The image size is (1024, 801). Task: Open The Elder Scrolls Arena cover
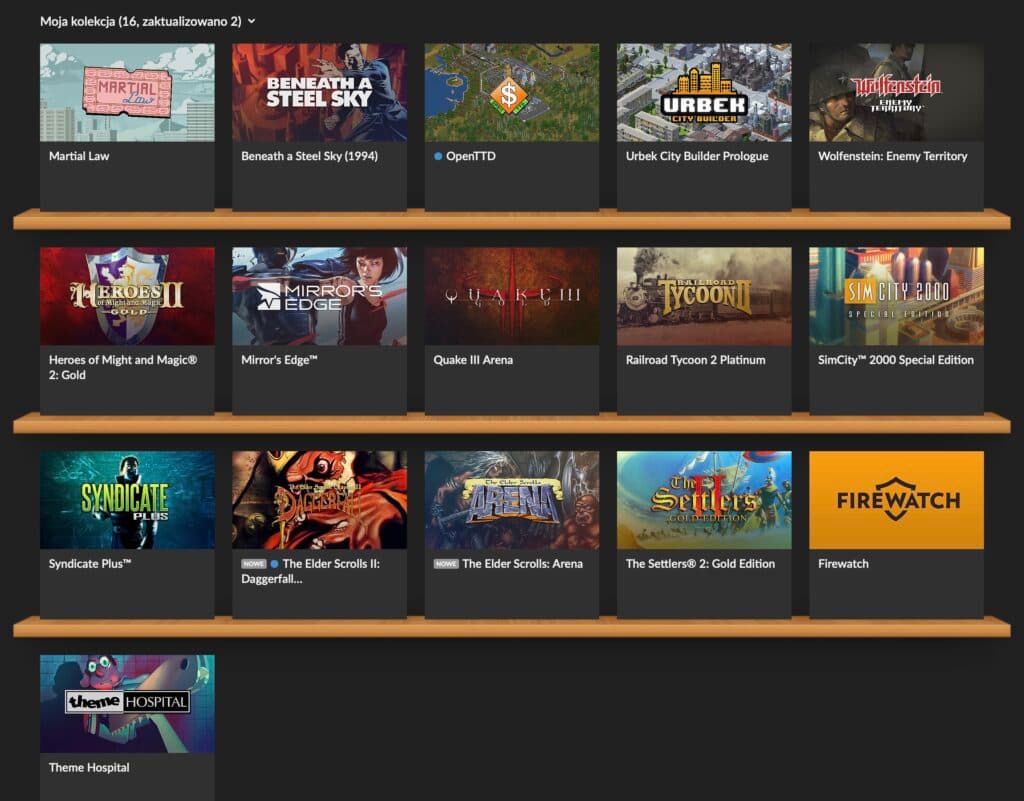tap(512, 500)
